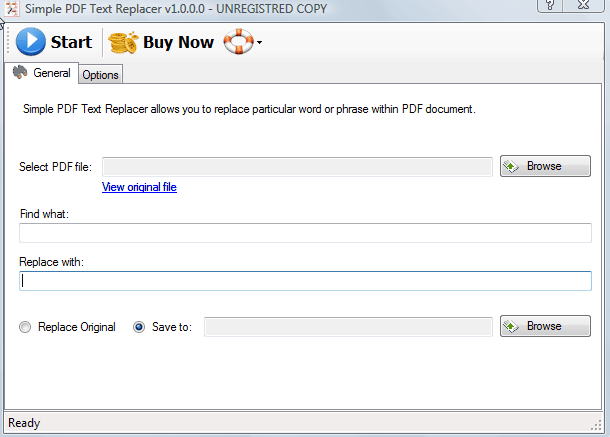Click the status bar resize grip
This screenshot has height=437, width=610.
pyautogui.click(x=596, y=426)
